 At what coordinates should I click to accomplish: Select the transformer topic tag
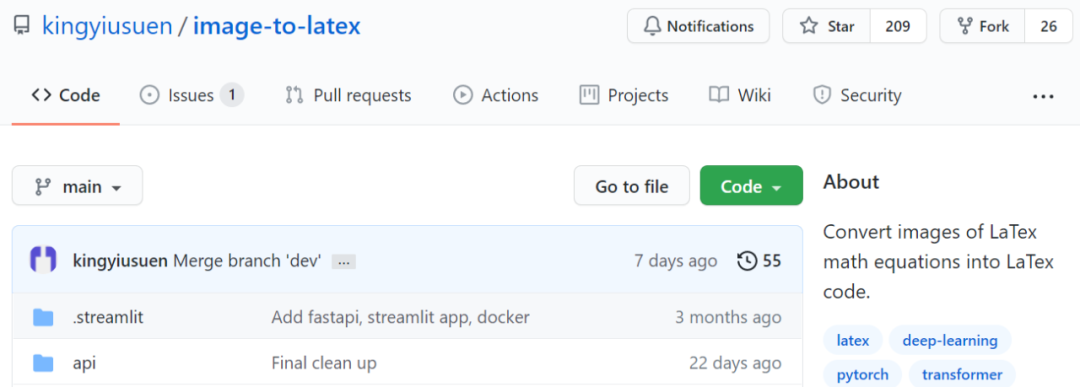[962, 374]
